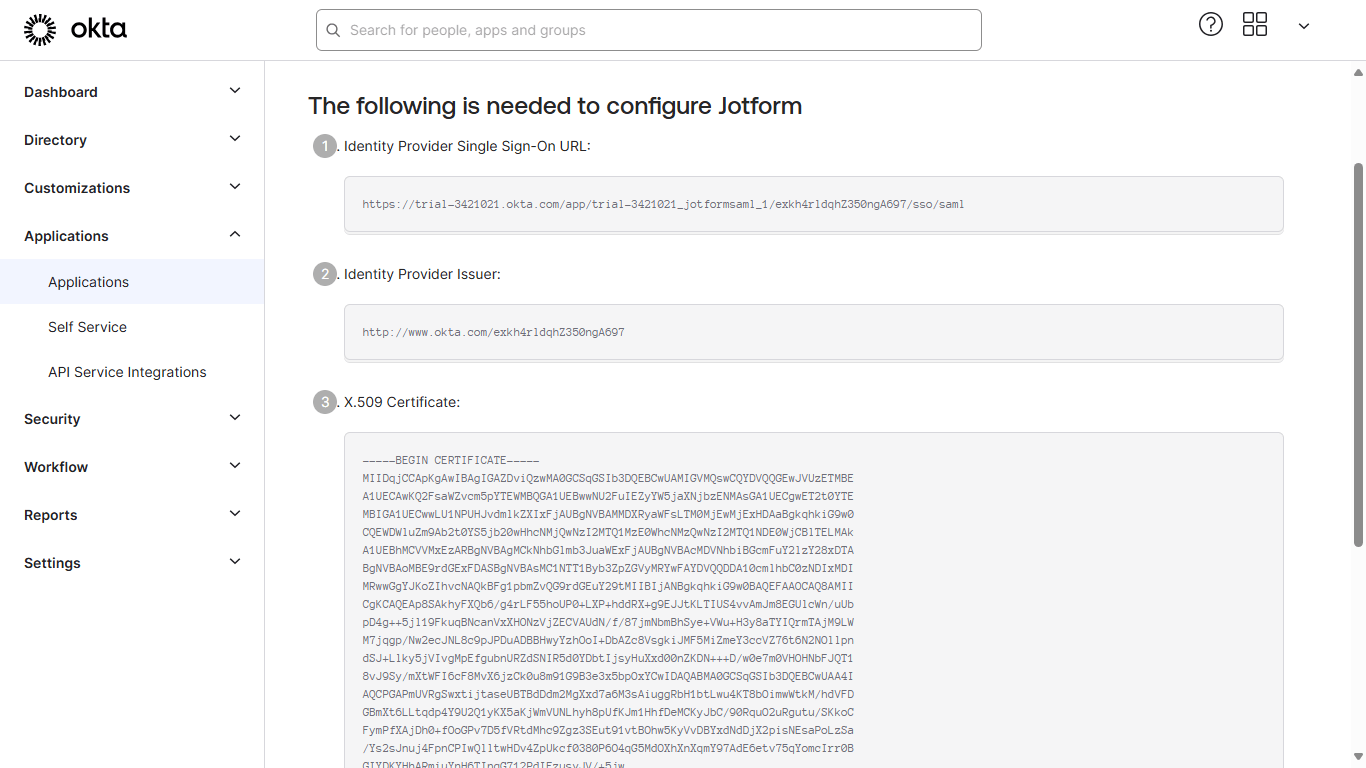Expand the Settings section chevron

[235, 562]
